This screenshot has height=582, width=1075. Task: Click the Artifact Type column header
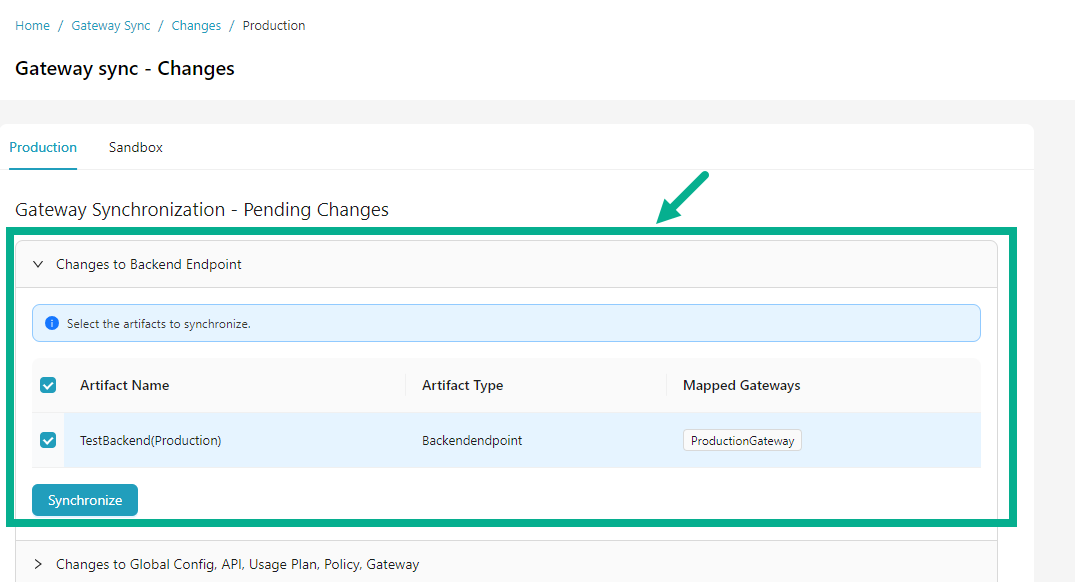(462, 385)
